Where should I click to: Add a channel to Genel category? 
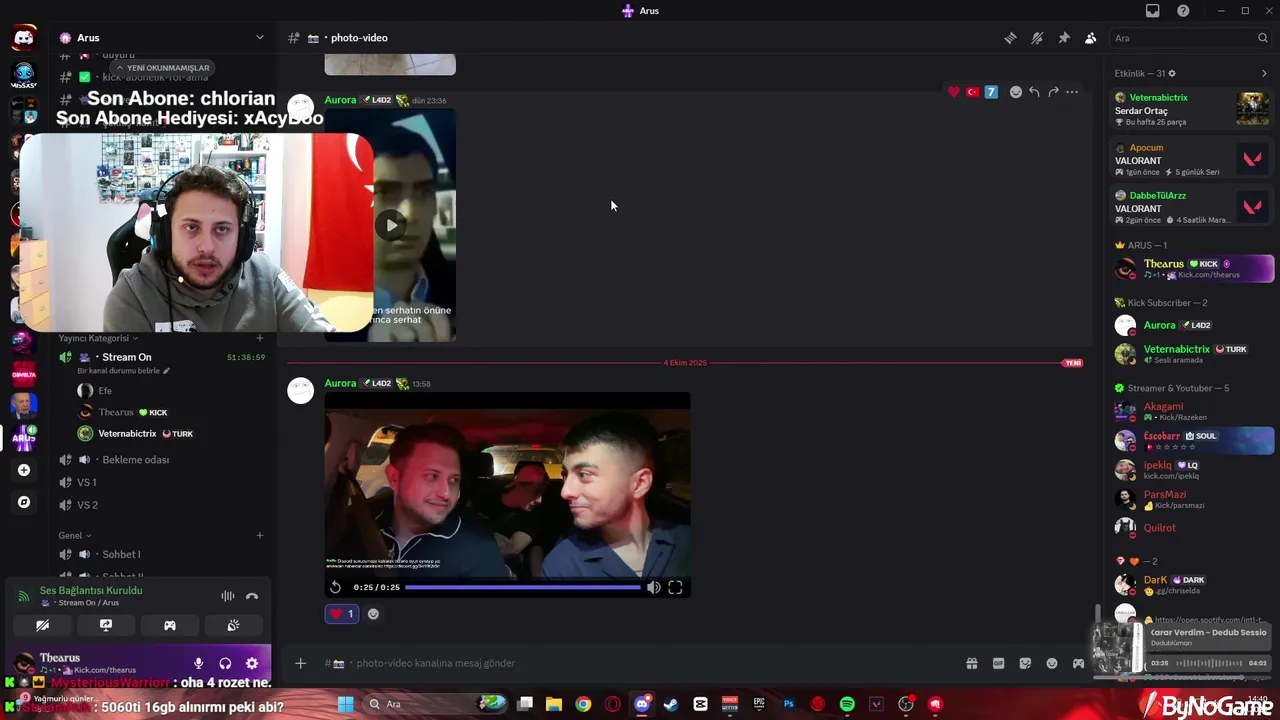(x=260, y=535)
